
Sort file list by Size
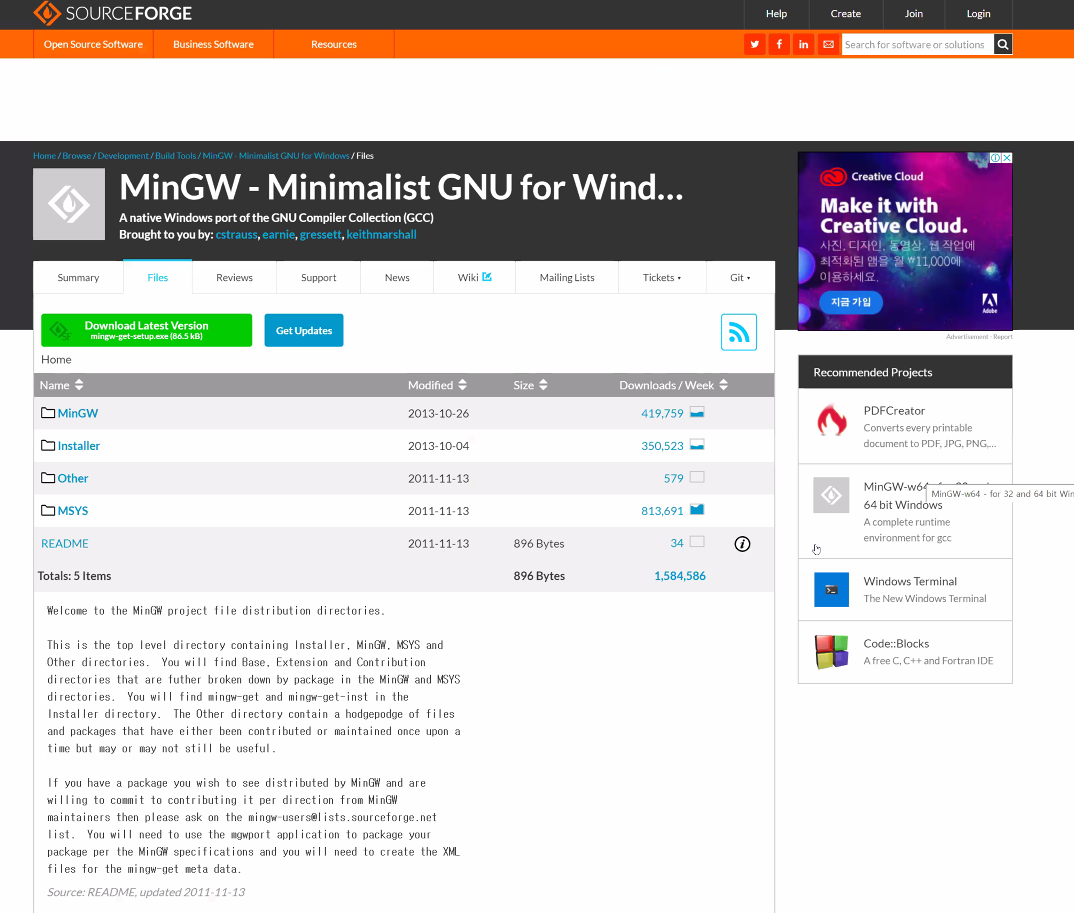[531, 386]
